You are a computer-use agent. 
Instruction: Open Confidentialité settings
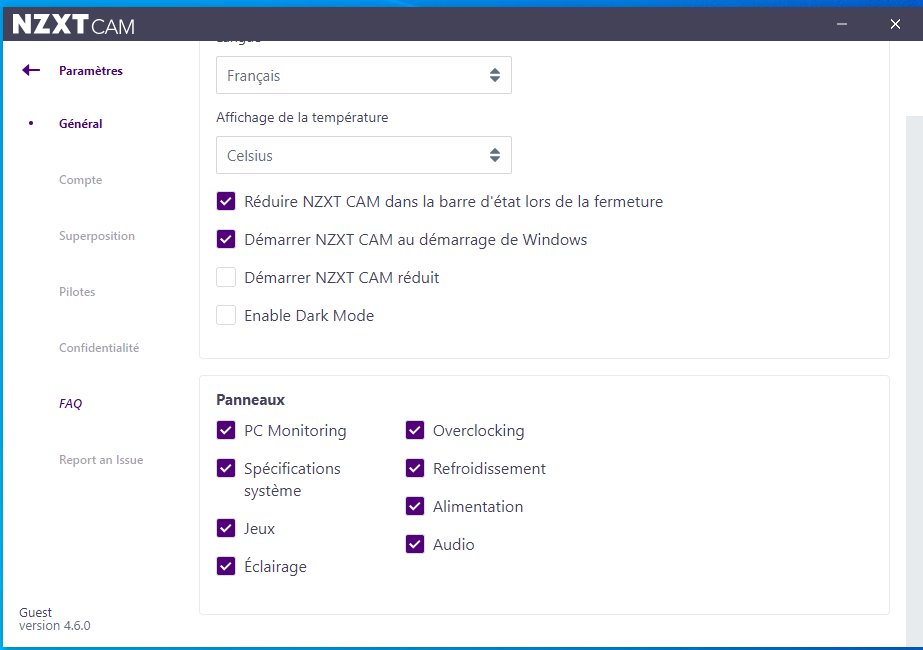coord(99,348)
